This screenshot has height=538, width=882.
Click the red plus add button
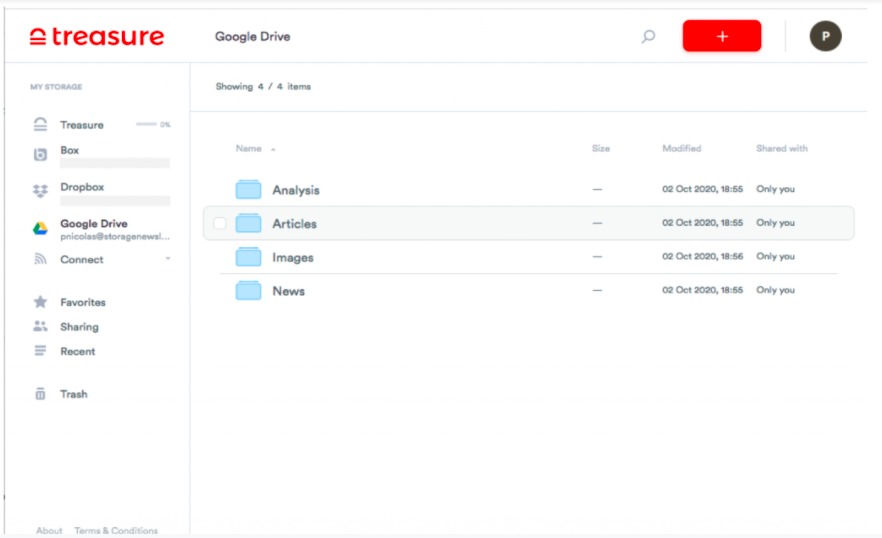[x=722, y=36]
